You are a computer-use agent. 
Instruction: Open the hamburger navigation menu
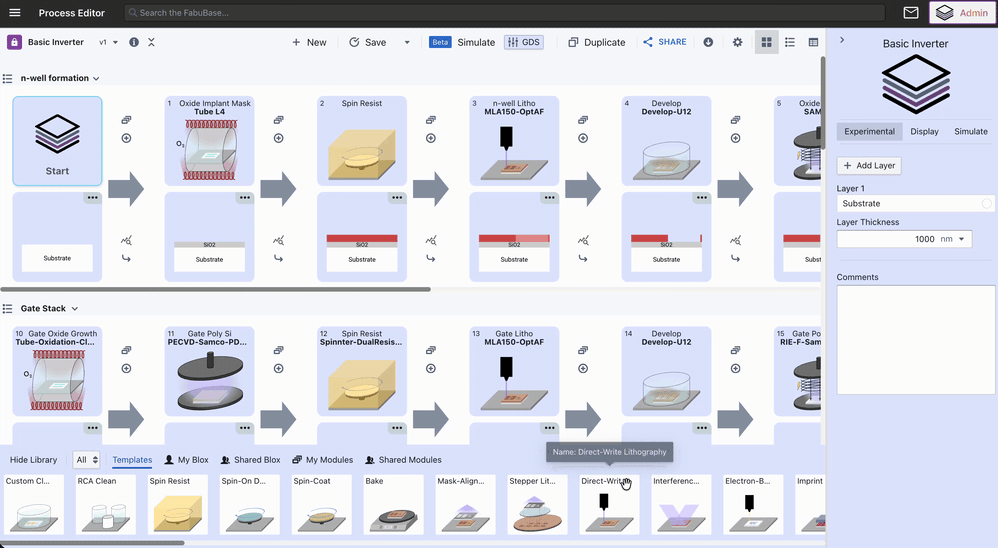click(x=15, y=13)
